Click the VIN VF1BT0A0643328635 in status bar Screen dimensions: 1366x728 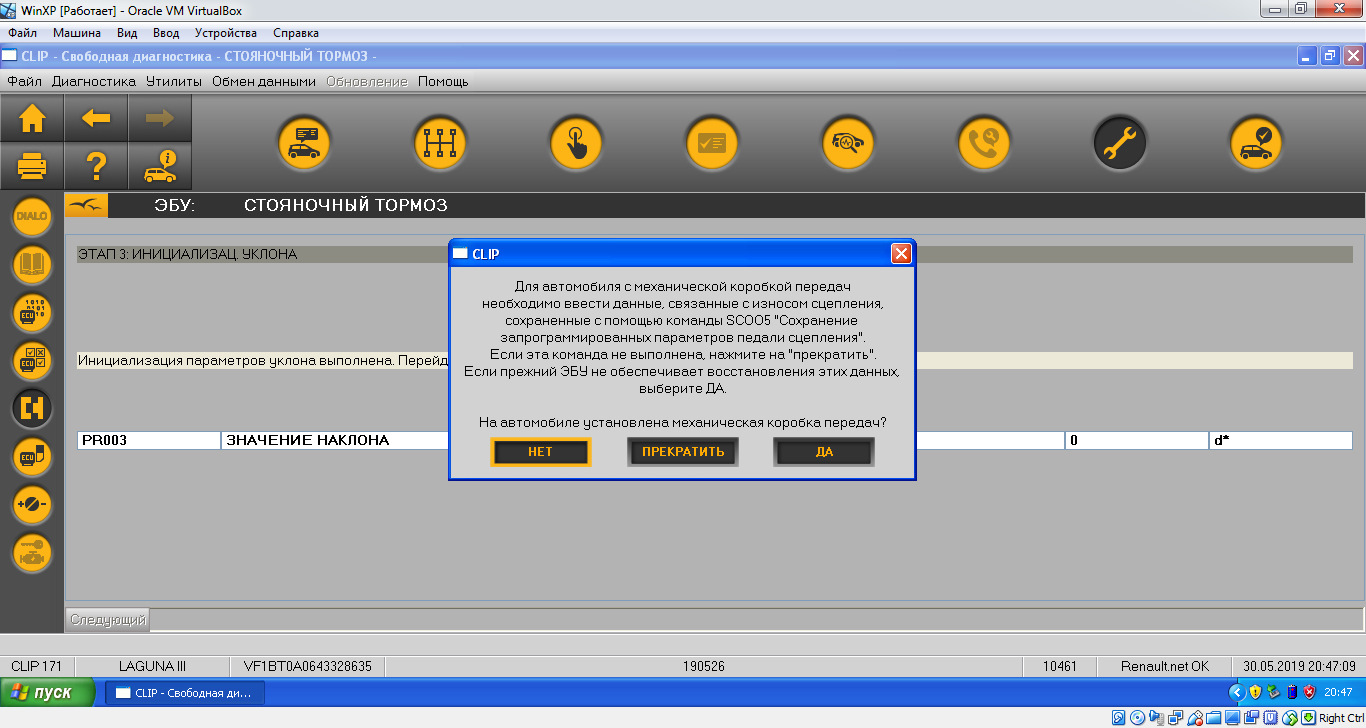[x=307, y=666]
